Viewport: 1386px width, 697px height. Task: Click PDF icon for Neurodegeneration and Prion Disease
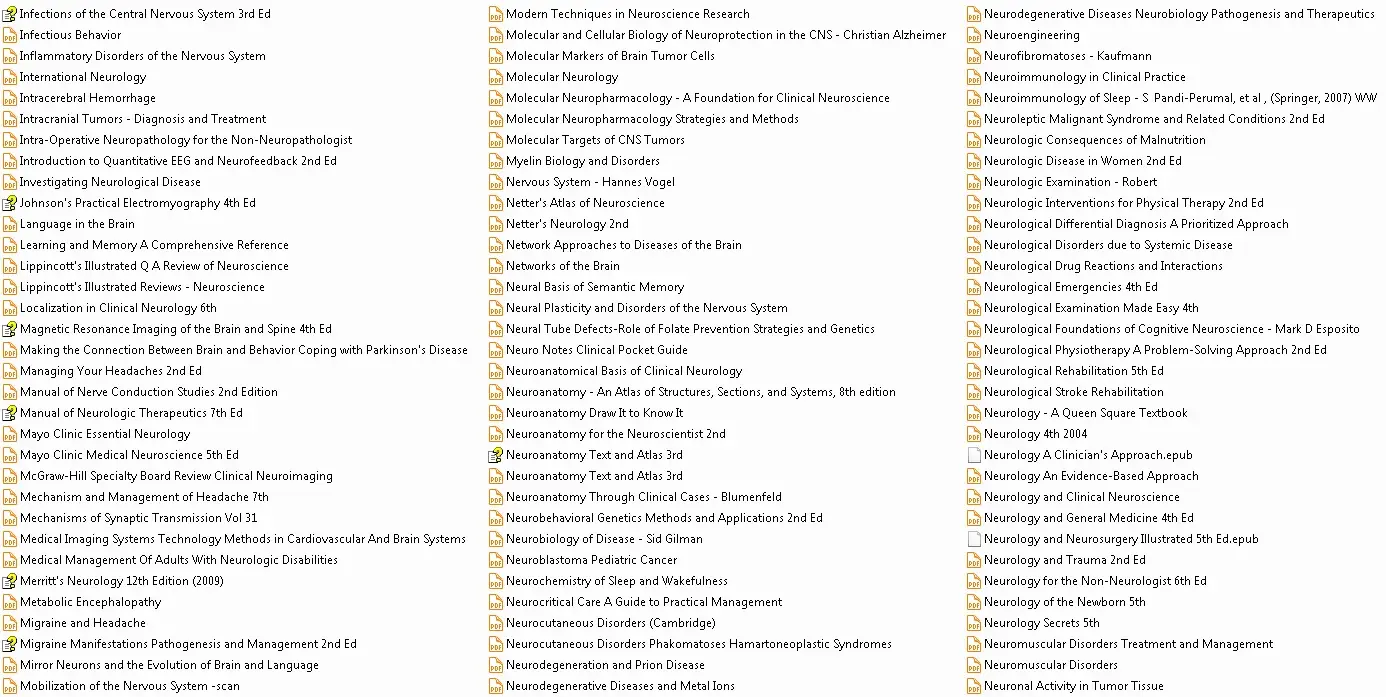[495, 665]
